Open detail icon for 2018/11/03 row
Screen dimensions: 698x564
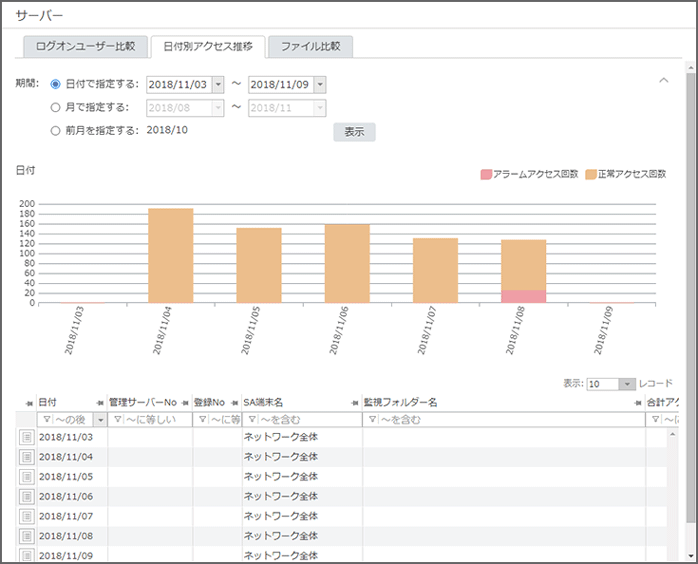pyautogui.click(x=27, y=437)
